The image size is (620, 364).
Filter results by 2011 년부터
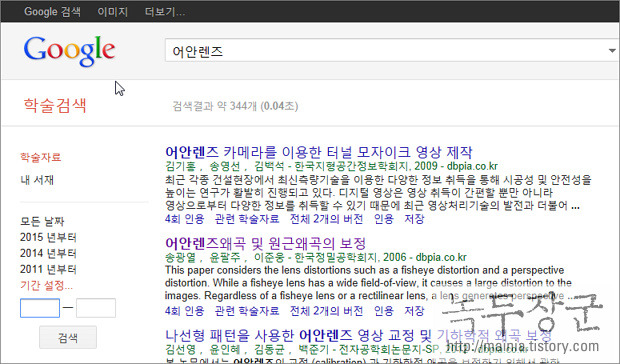pyautogui.click(x=48, y=270)
